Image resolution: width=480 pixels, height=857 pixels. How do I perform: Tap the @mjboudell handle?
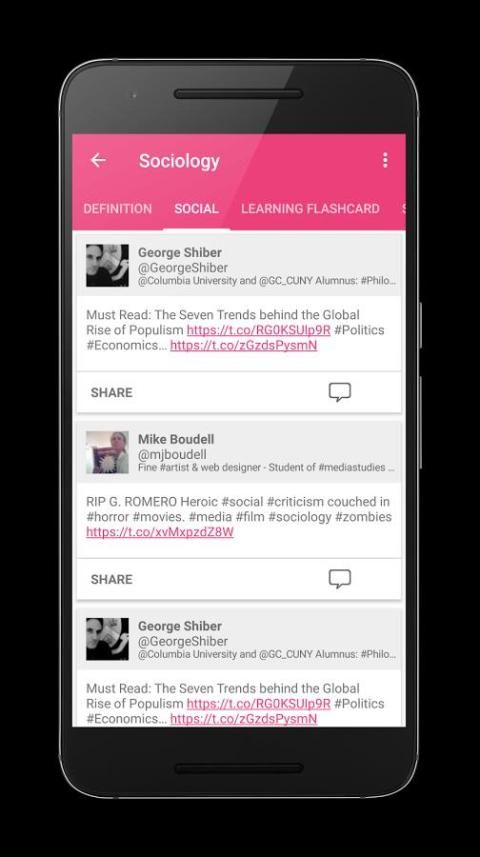coord(172,455)
